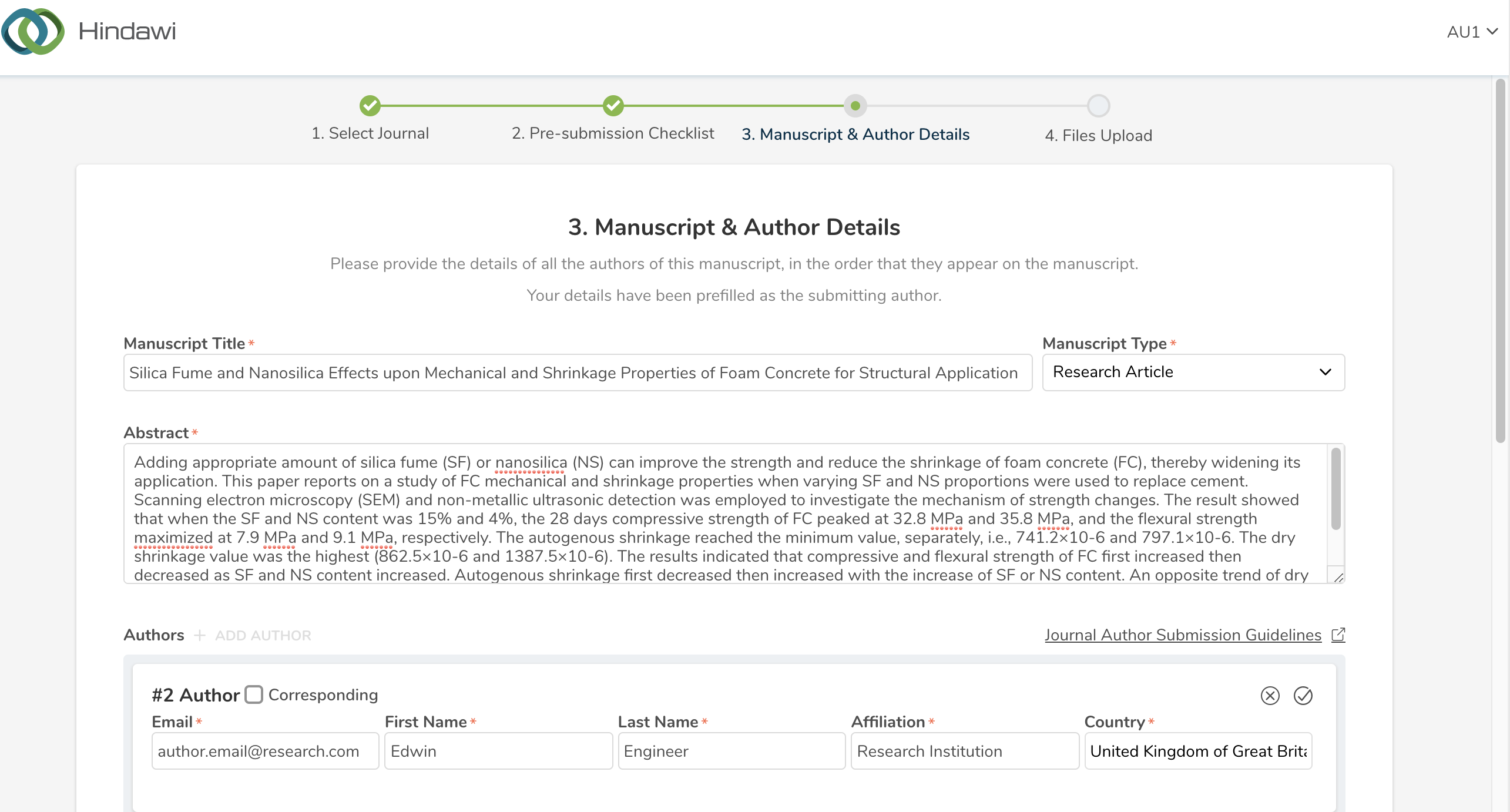Click the Manuscript Title input field
This screenshot has height=812, width=1510.
pyautogui.click(x=578, y=373)
